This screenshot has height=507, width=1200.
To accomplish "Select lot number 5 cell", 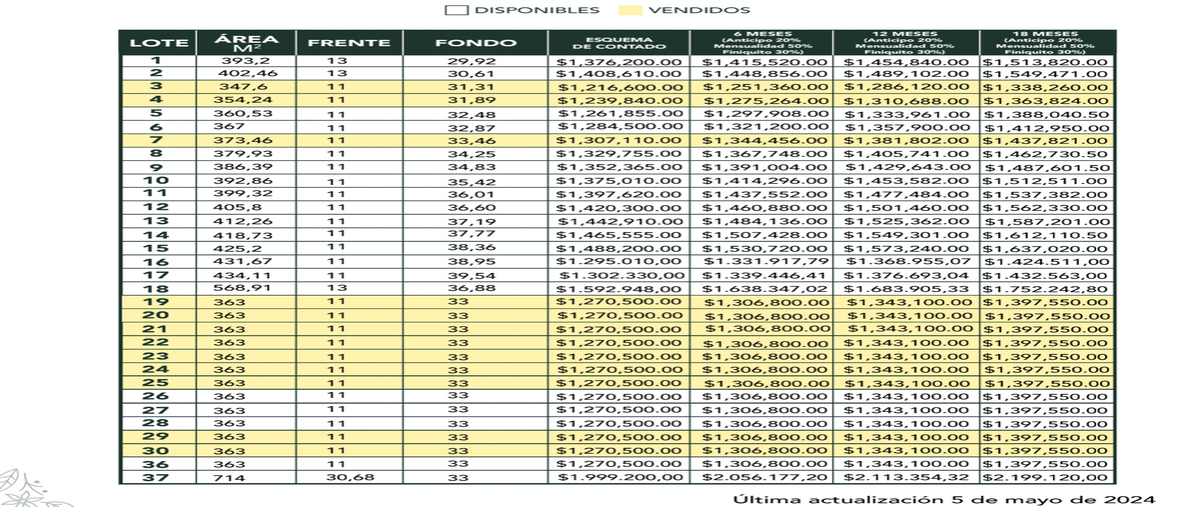I will coord(155,114).
